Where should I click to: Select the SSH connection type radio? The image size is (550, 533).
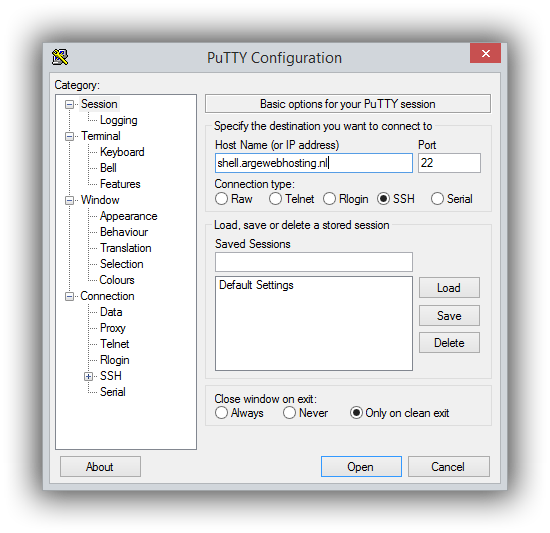click(x=383, y=199)
